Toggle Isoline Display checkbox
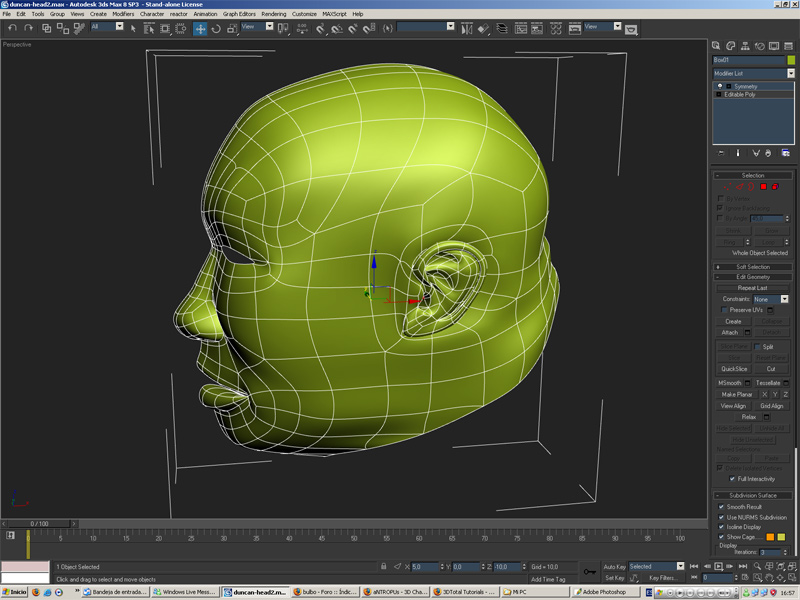 (721, 527)
